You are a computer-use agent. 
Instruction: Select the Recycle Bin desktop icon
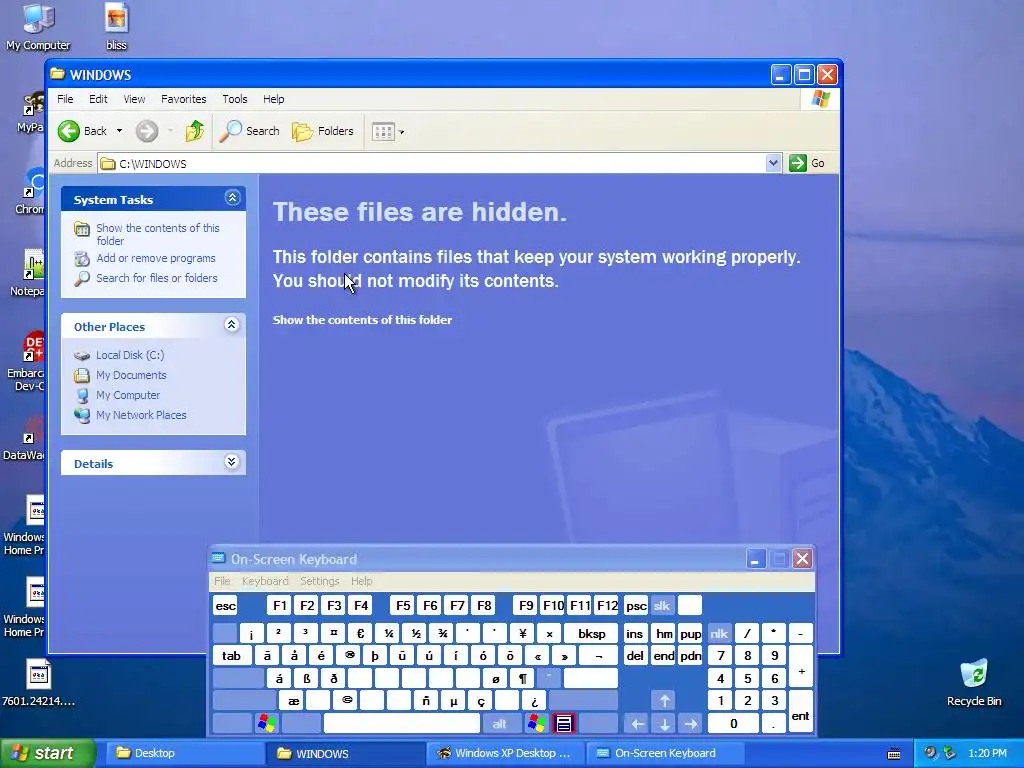pos(974,683)
